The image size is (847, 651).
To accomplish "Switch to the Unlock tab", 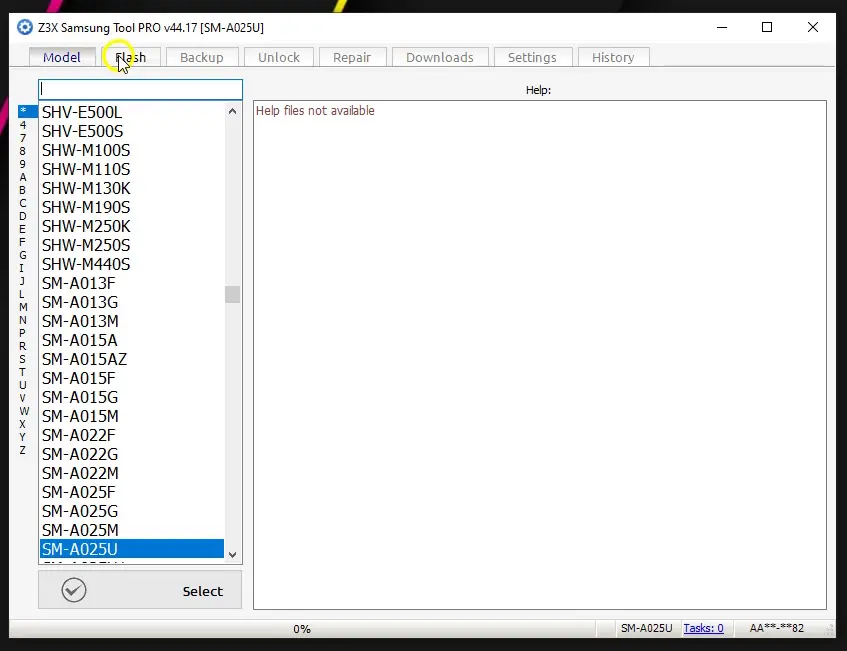I will 278,57.
